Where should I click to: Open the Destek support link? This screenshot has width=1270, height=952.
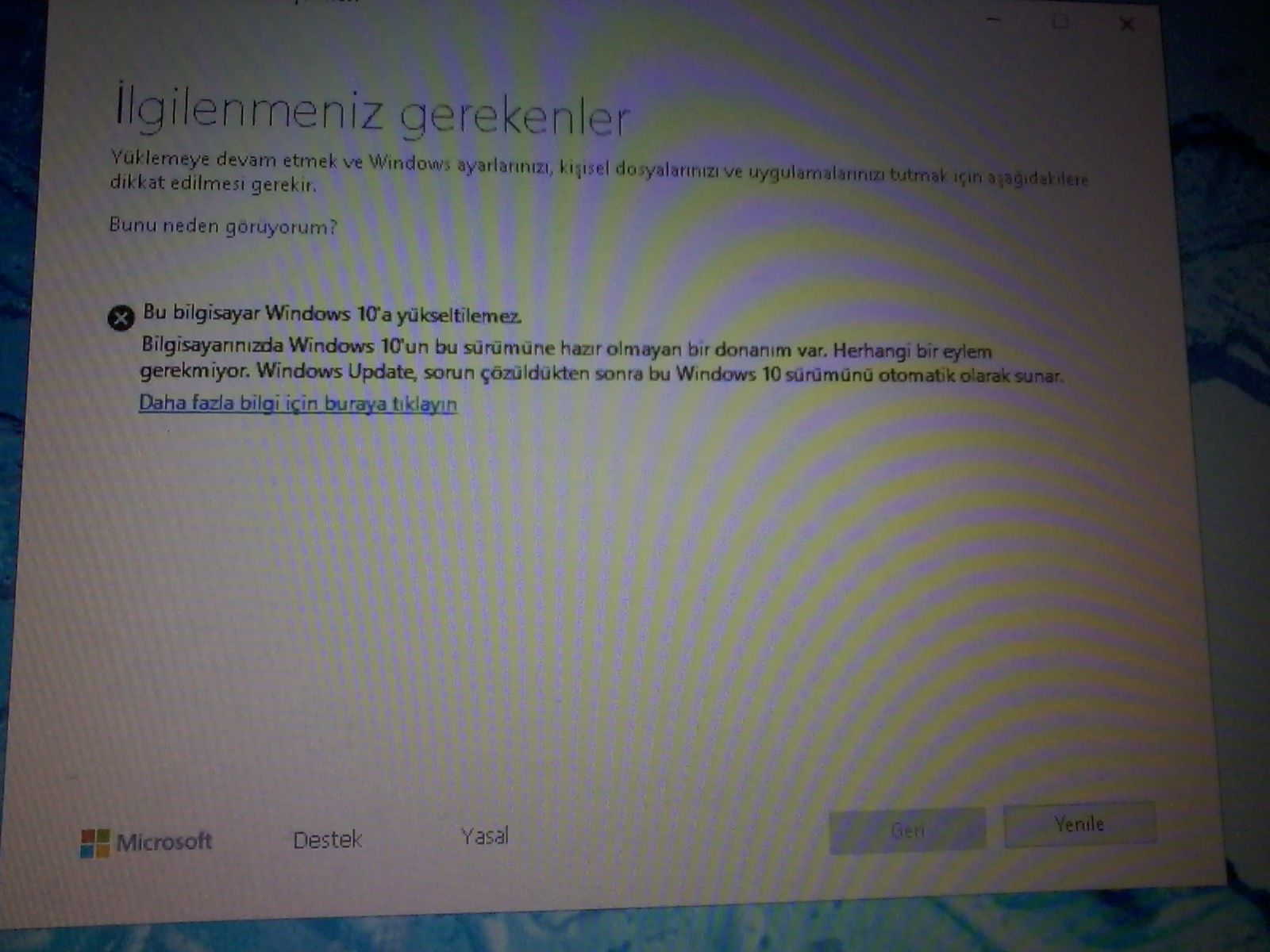pos(327,839)
